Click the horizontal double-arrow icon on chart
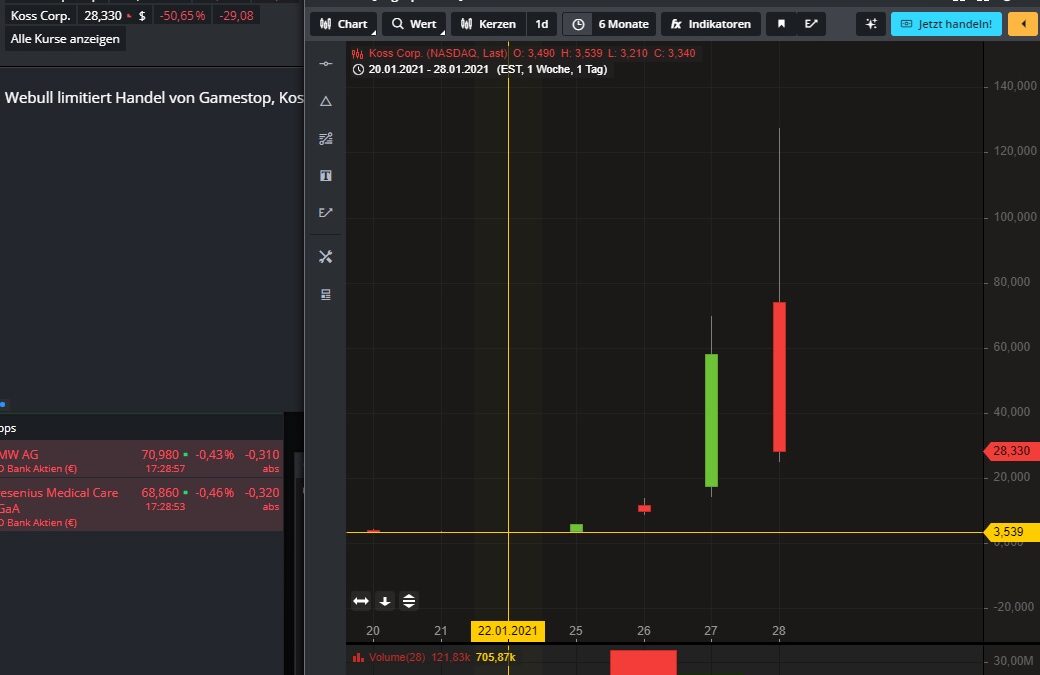1040x675 pixels. coord(361,601)
